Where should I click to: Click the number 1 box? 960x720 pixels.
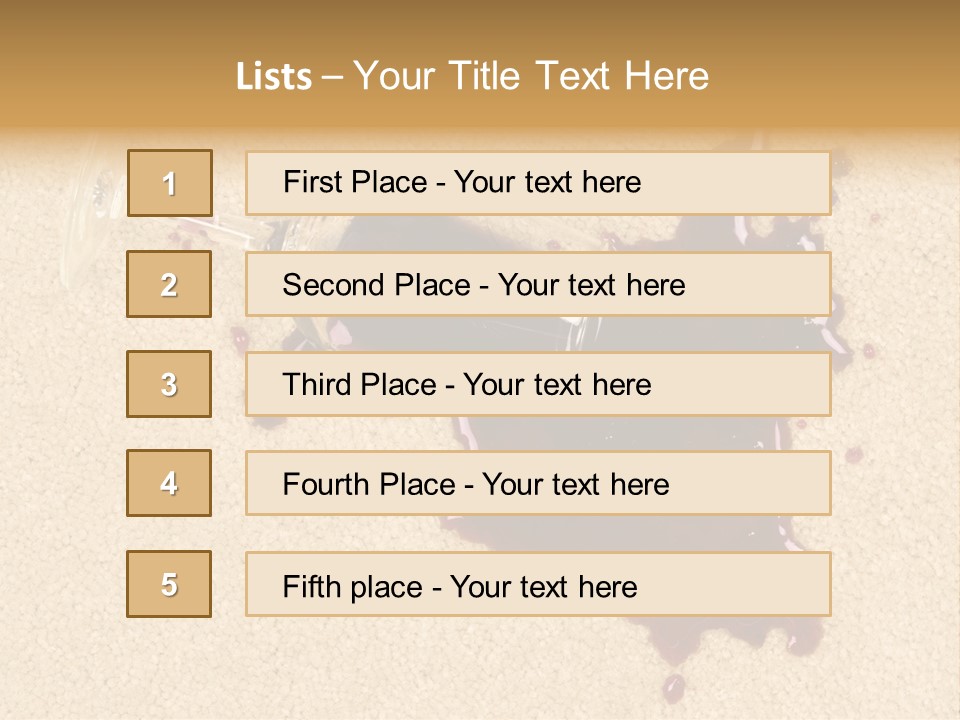pyautogui.click(x=169, y=183)
